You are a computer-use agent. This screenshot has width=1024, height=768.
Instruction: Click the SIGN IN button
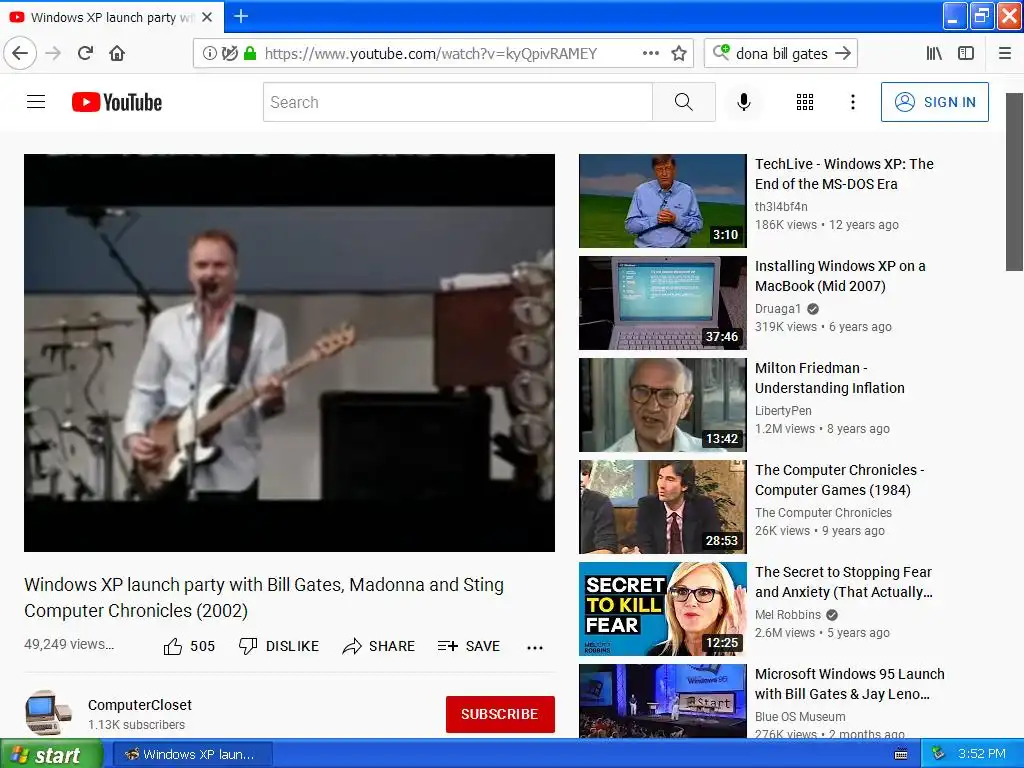click(935, 102)
